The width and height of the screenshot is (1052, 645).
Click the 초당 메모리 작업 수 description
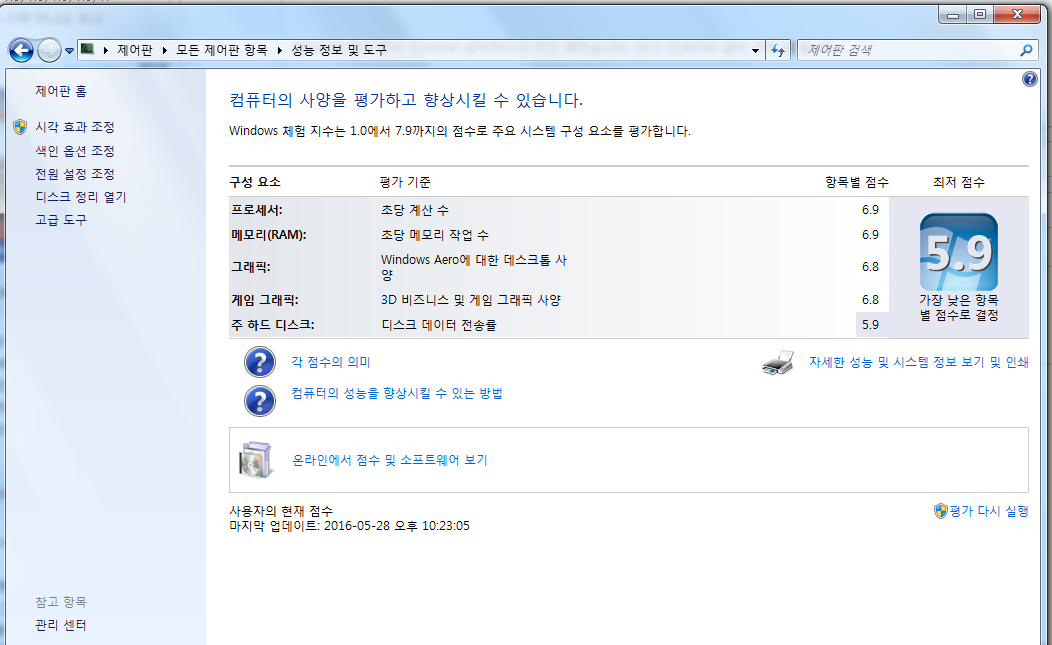pos(435,235)
